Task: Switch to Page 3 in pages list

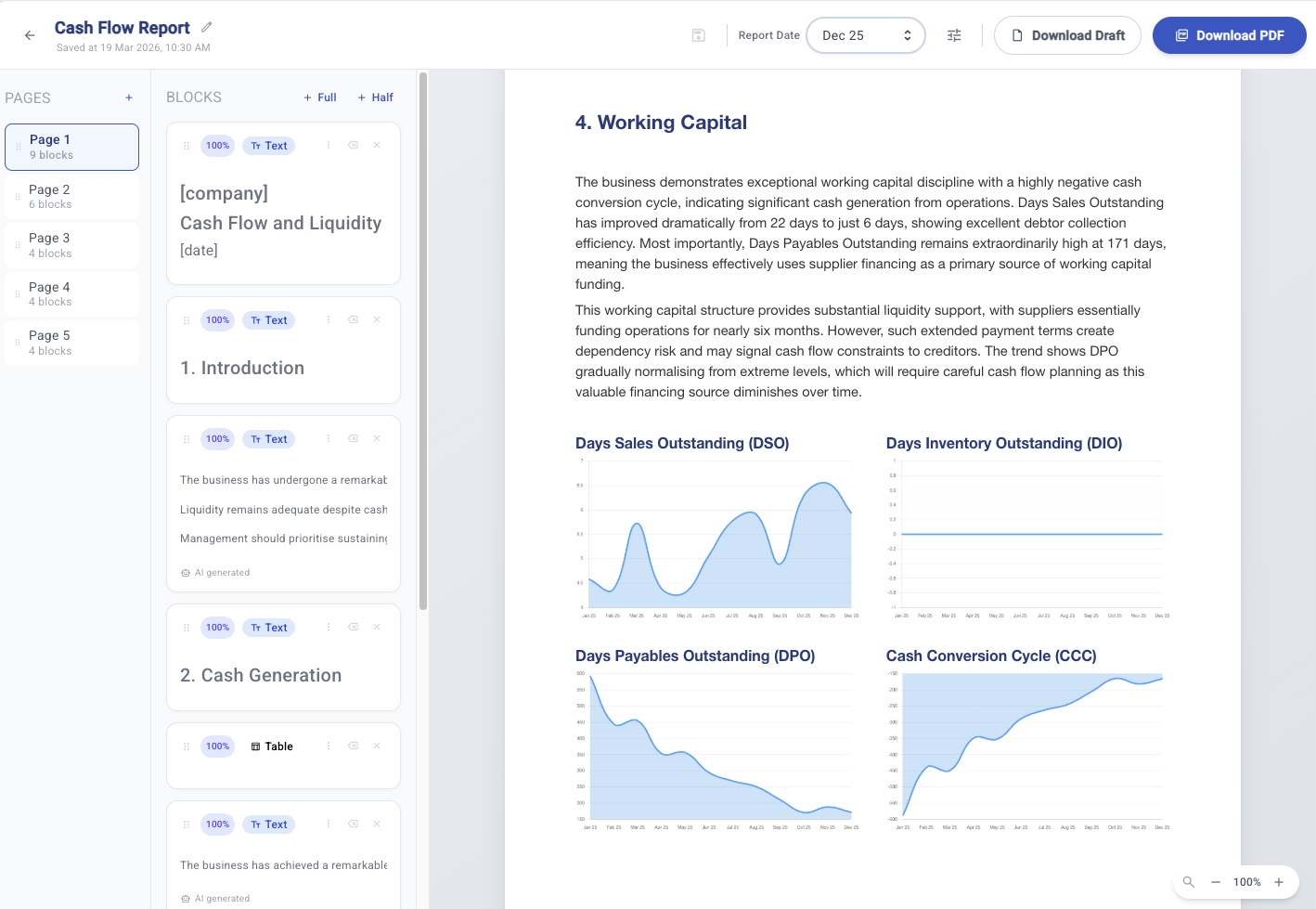Action: [x=72, y=245]
